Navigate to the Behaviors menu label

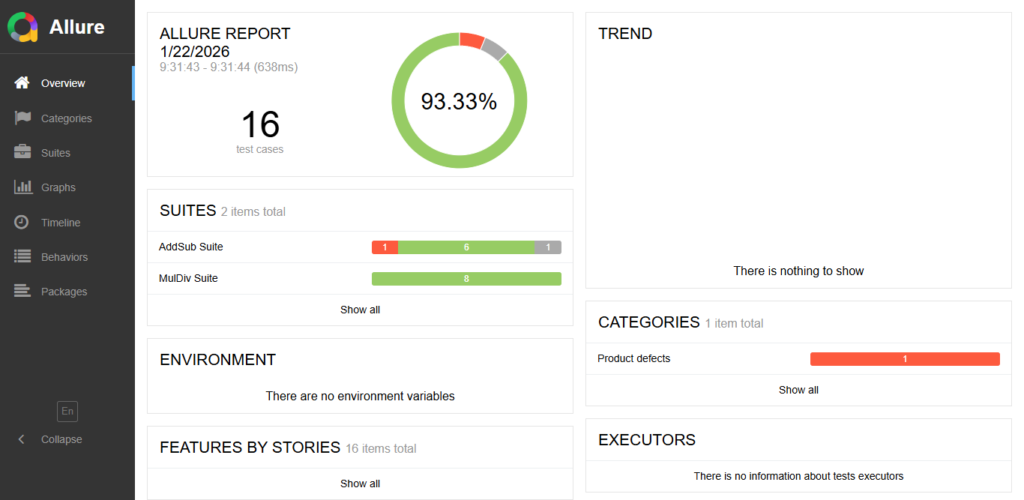point(64,257)
